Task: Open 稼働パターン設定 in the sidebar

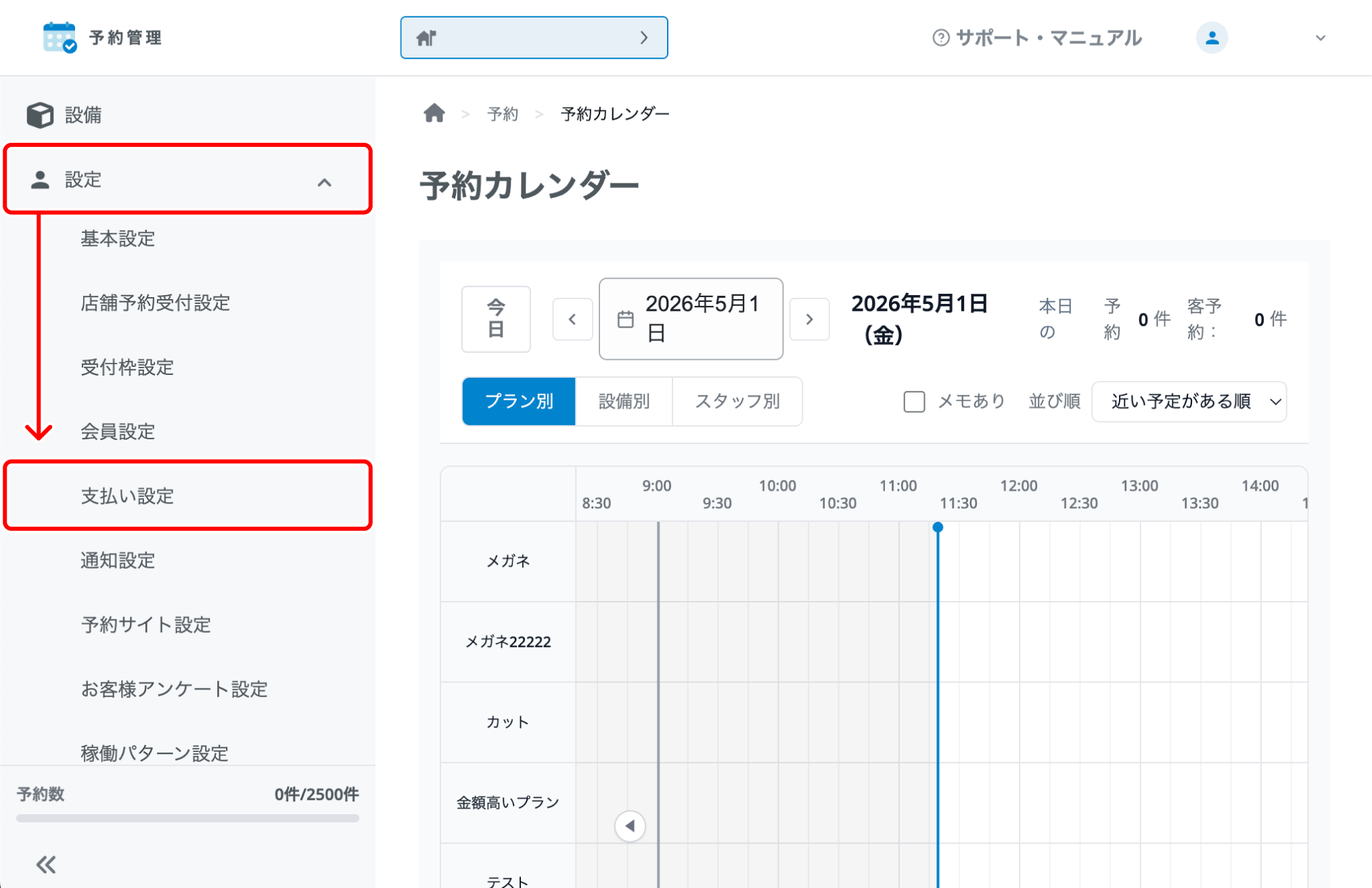Action: pyautogui.click(x=155, y=753)
